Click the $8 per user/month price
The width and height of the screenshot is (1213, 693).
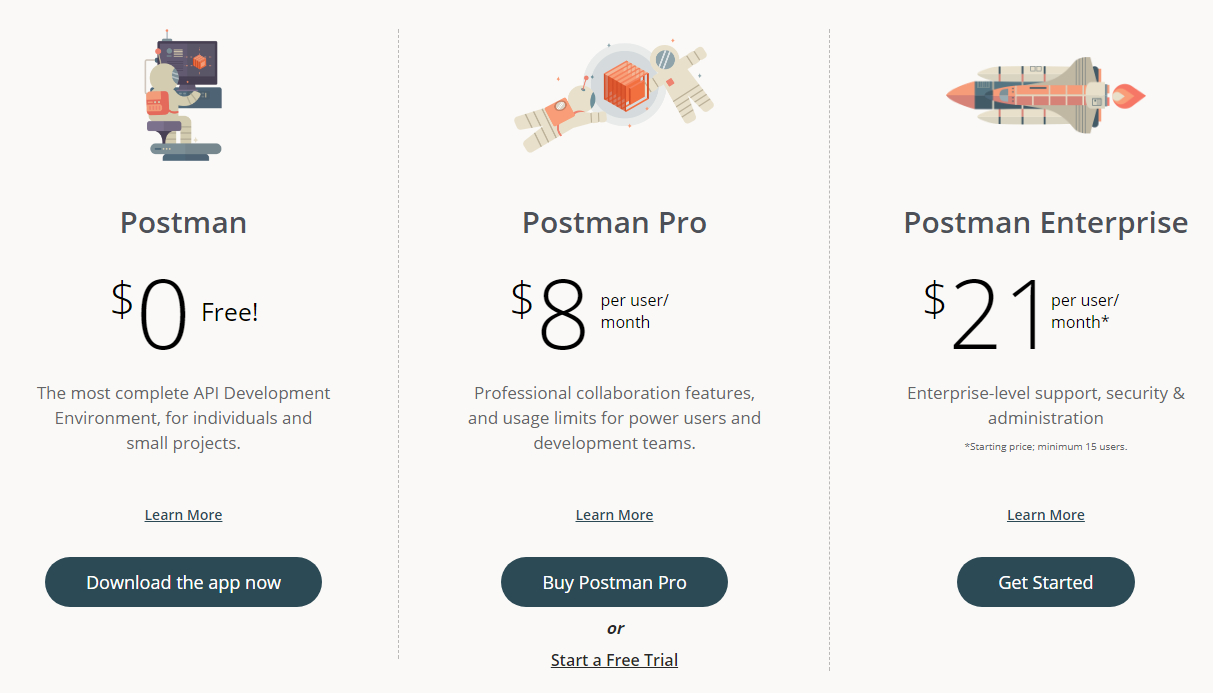[590, 314]
